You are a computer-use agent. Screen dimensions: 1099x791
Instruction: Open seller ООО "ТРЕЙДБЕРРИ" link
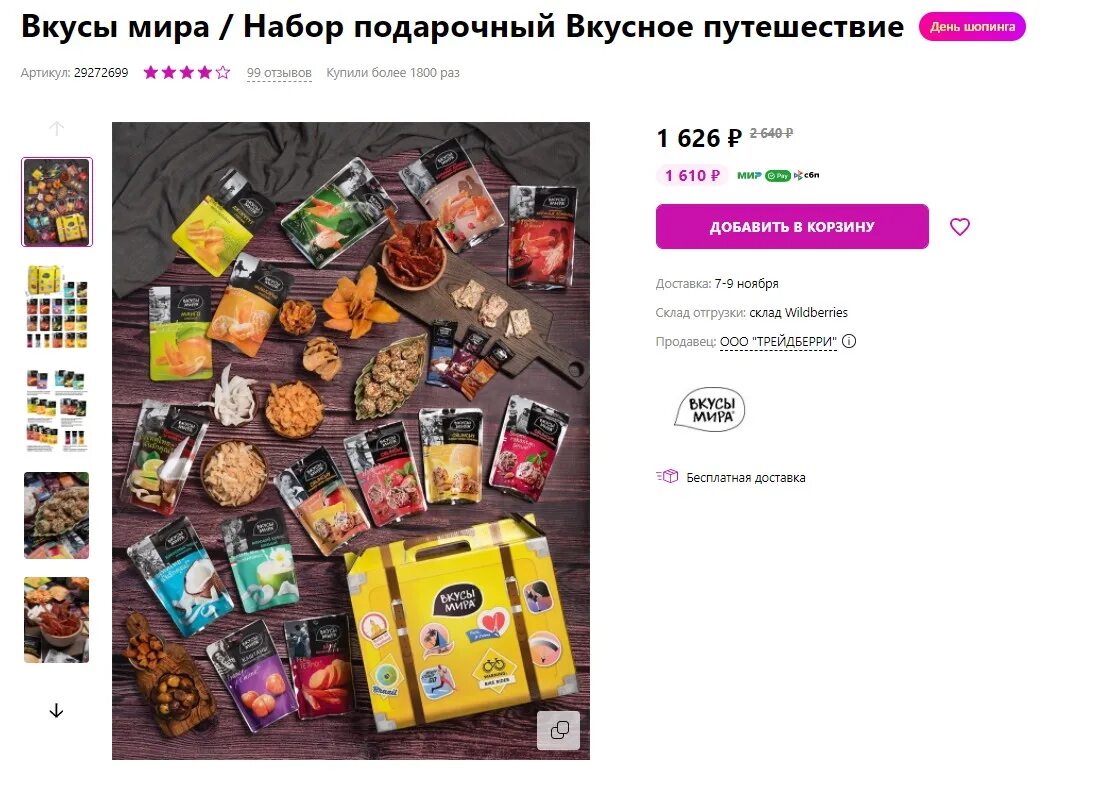pyautogui.click(x=778, y=342)
